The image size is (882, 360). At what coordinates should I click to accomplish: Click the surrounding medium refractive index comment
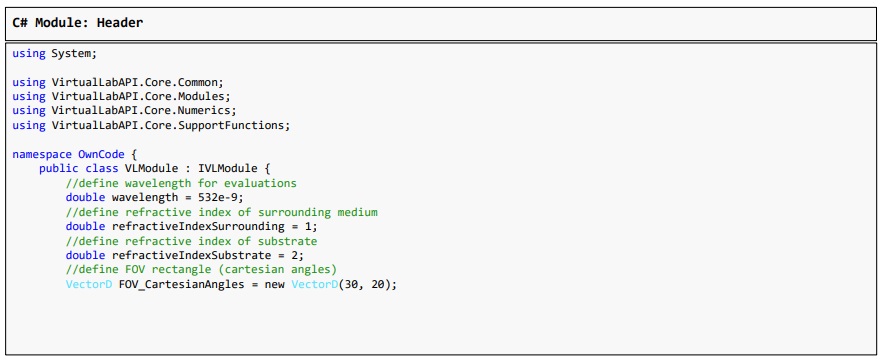(222, 212)
